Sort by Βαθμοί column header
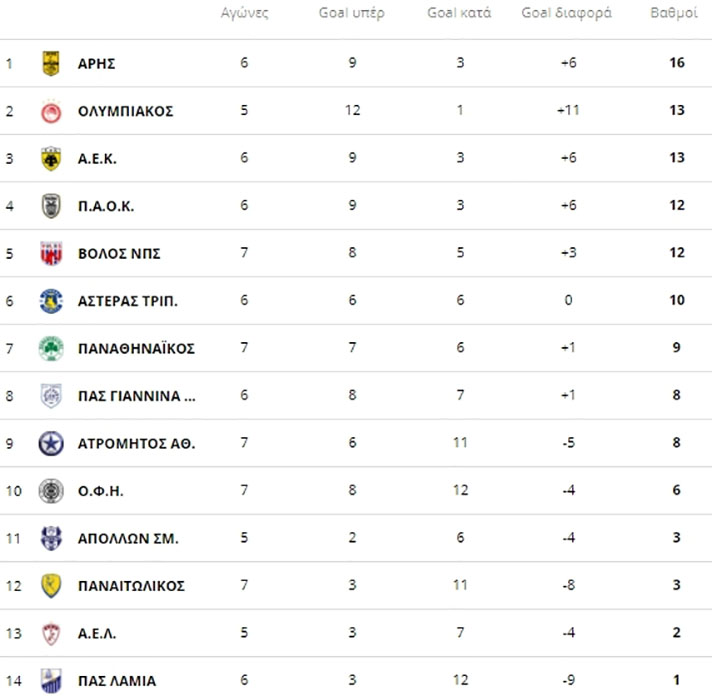 674,13
